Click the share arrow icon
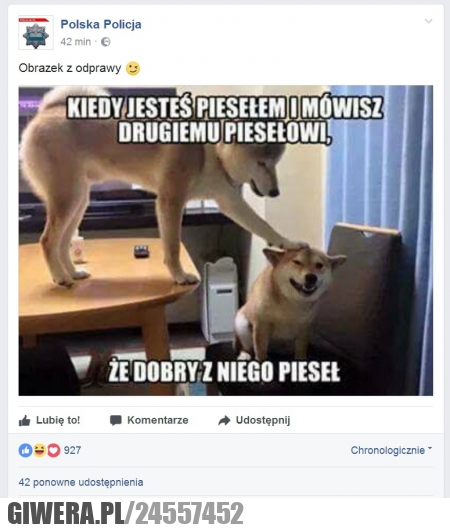Screen dimensions: 450x529 point(224,420)
